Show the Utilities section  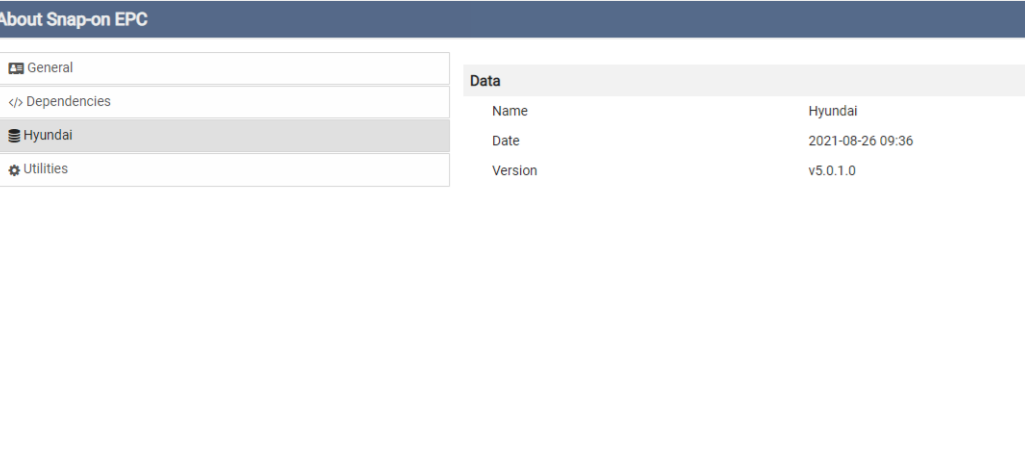[47, 169]
